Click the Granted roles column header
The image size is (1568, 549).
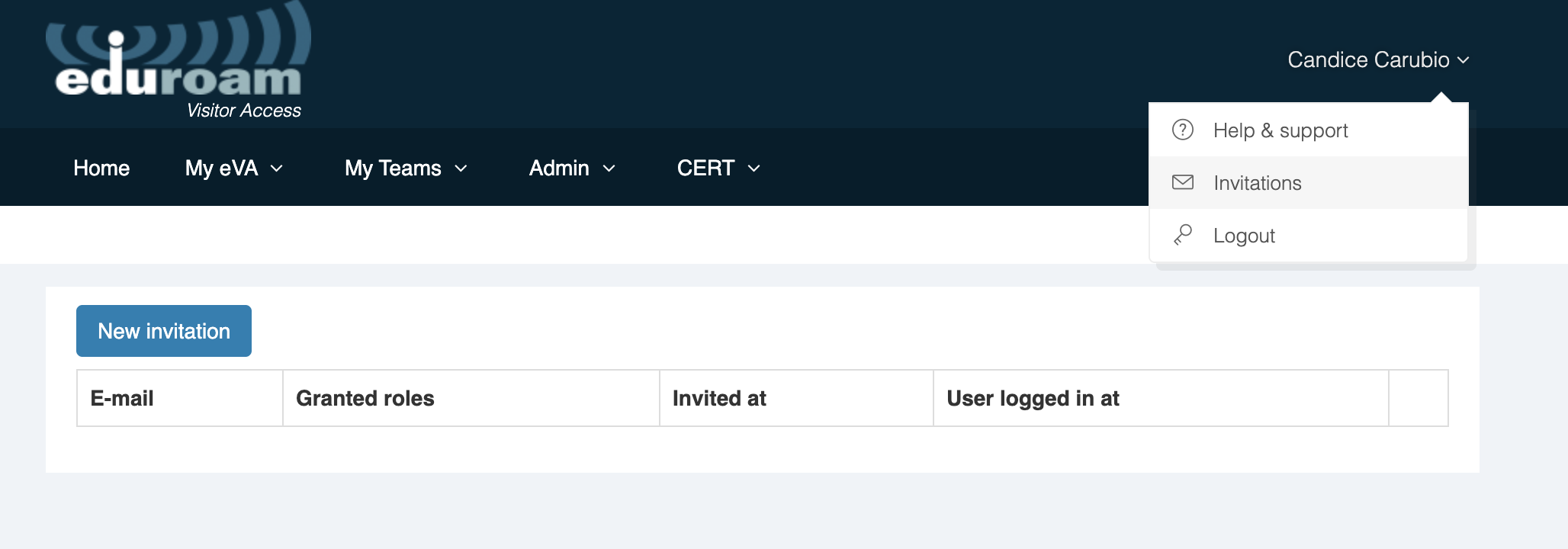[365, 398]
